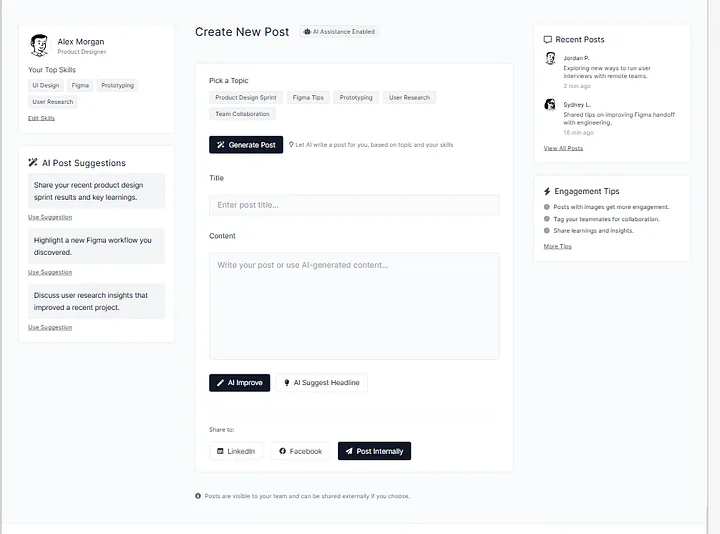
Task: Choose the User Research topic chip
Action: point(409,97)
